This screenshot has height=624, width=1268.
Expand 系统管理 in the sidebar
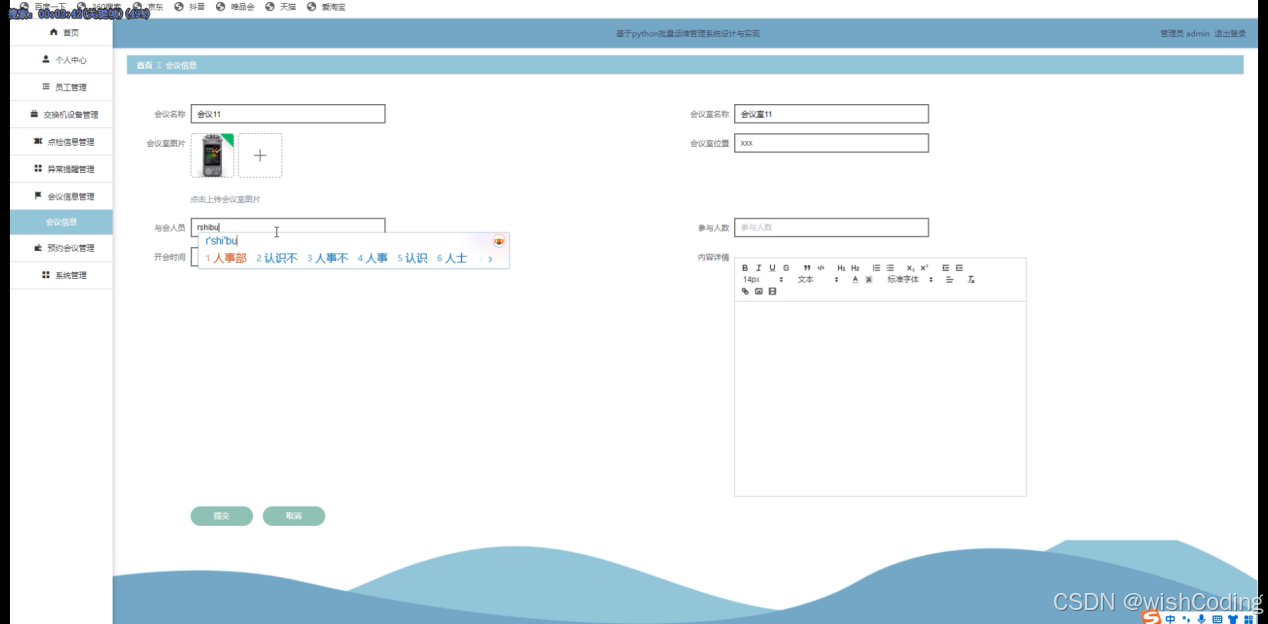click(63, 275)
